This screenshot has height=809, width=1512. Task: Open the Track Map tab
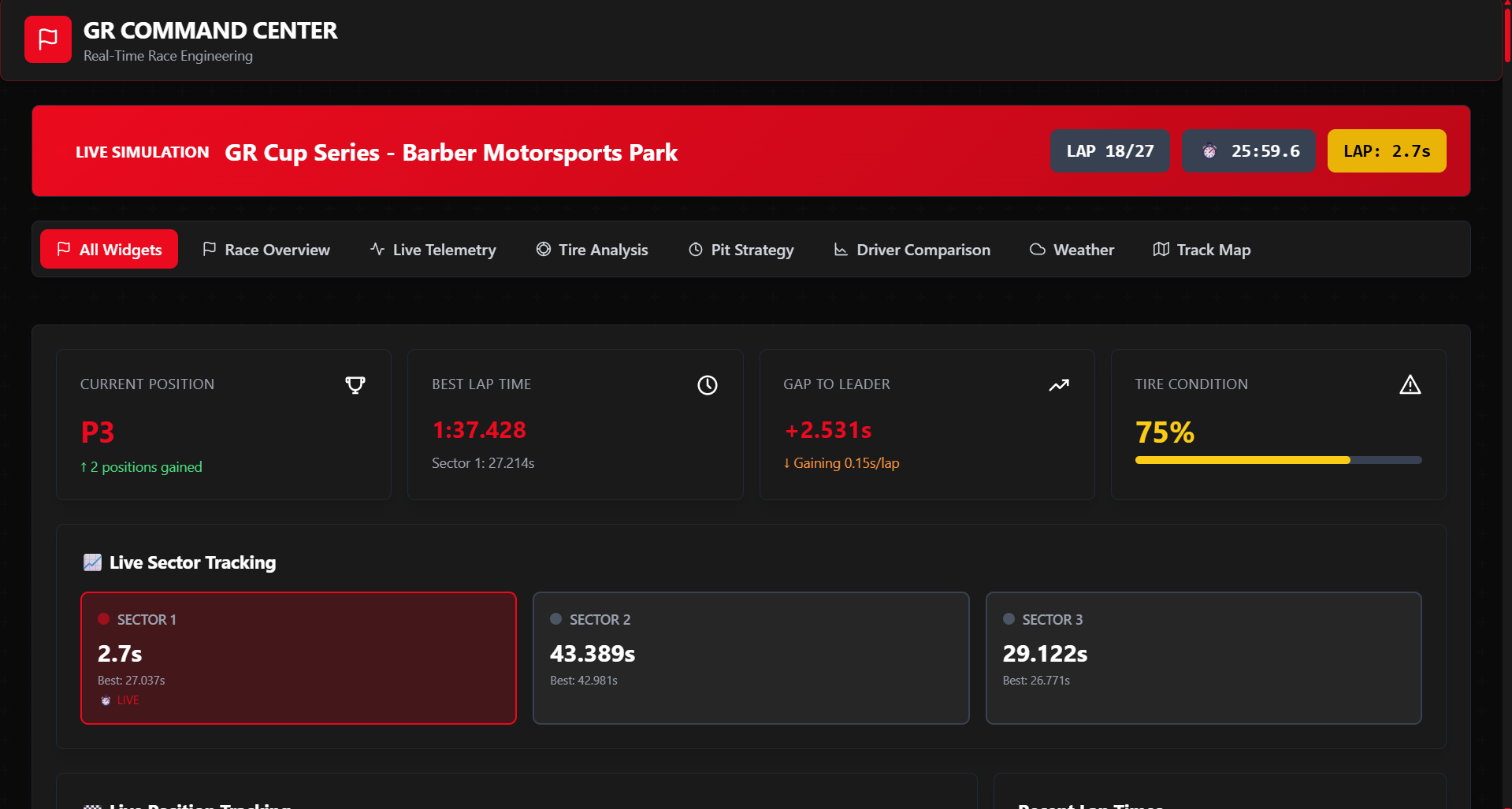[x=1202, y=250]
